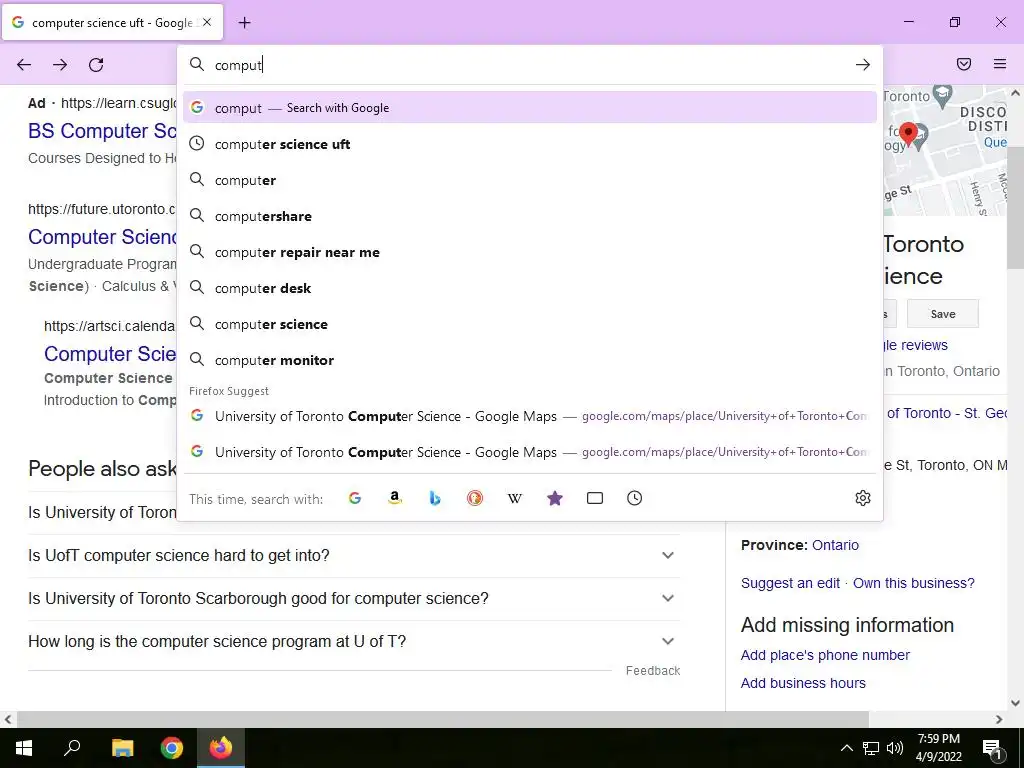Open the Firefox hamburger menu
This screenshot has width=1024, height=768.
click(x=1000, y=64)
